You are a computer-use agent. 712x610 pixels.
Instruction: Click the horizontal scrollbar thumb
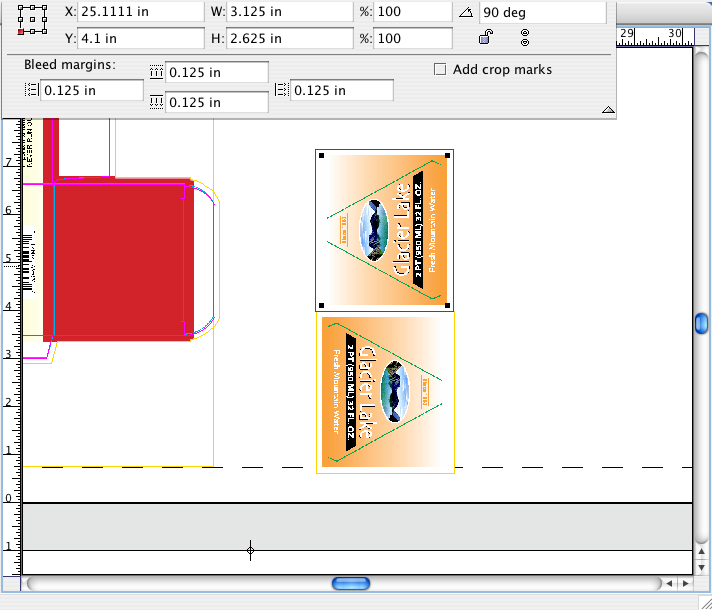click(351, 583)
